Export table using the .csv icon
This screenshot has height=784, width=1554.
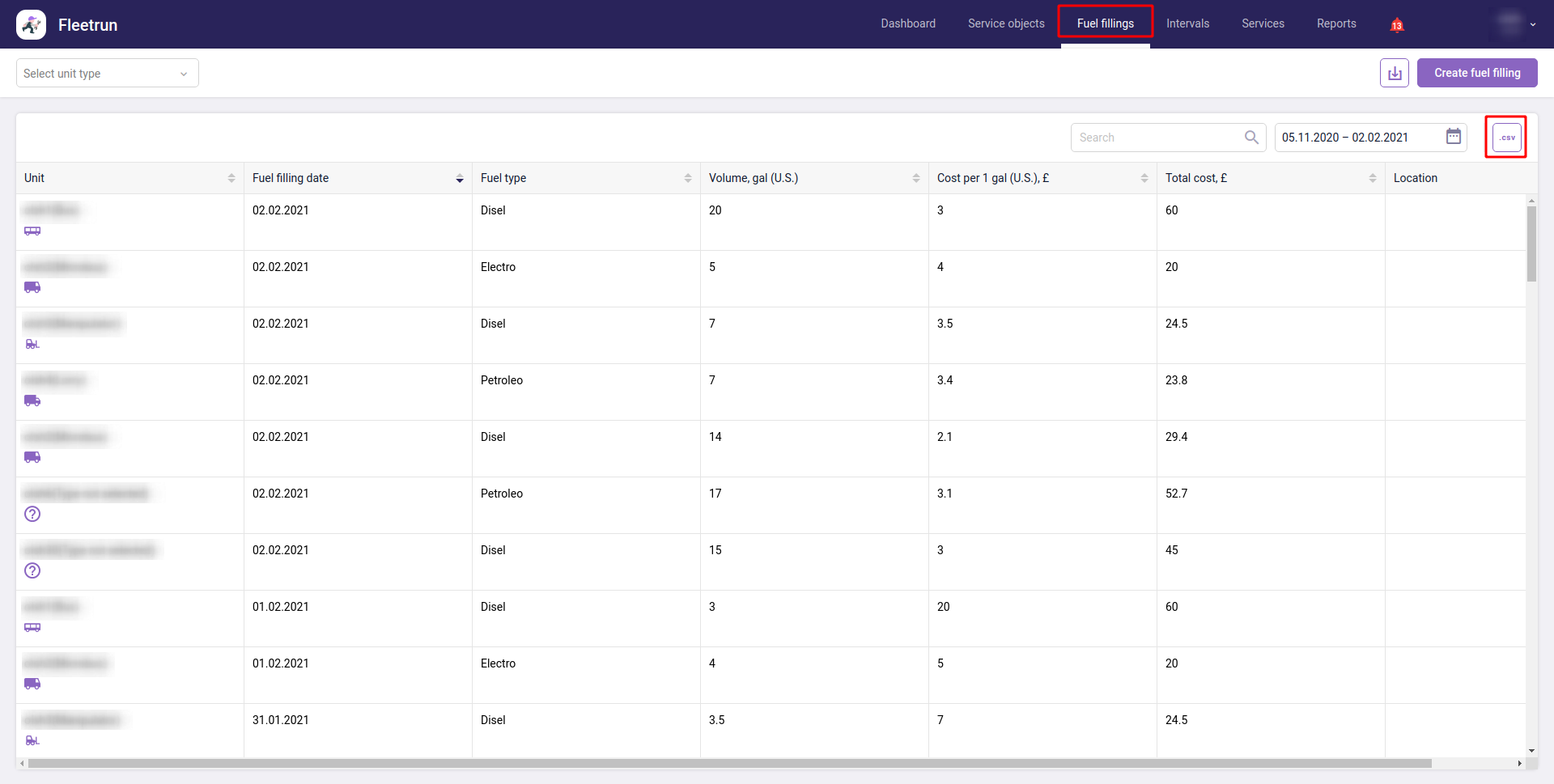(1506, 138)
